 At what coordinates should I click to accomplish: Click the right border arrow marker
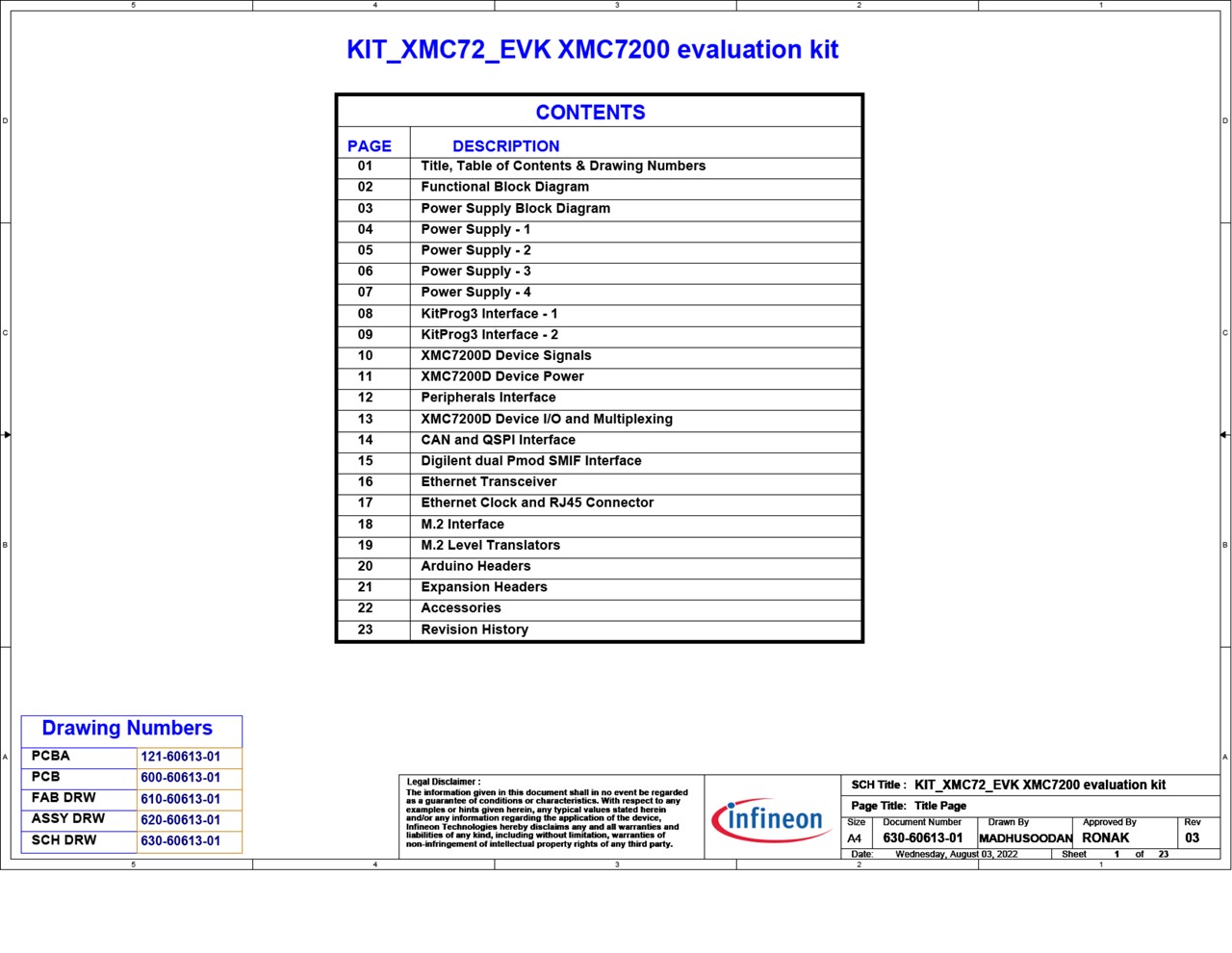pos(1223,435)
